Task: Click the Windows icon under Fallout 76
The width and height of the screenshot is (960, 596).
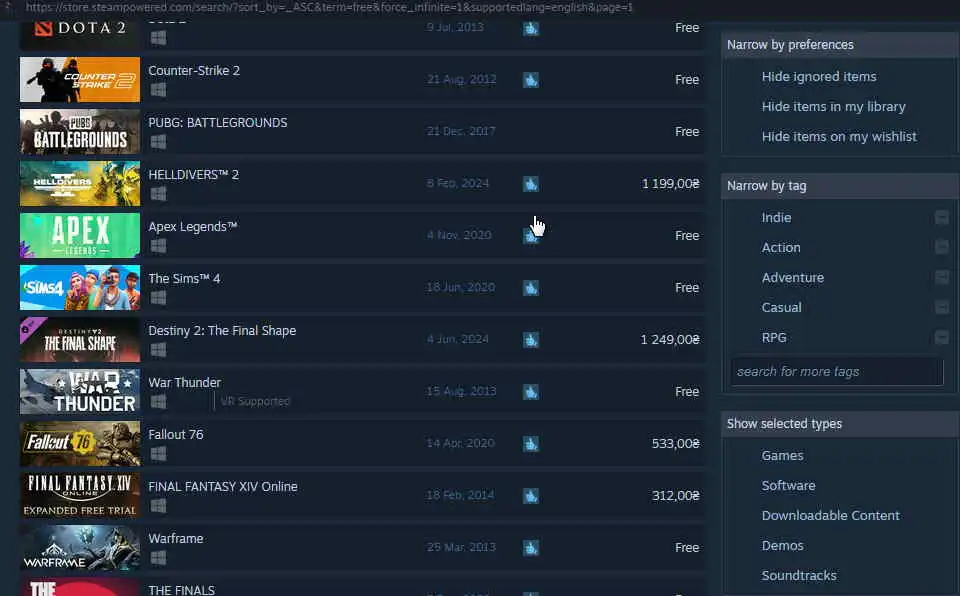Action: click(x=158, y=455)
